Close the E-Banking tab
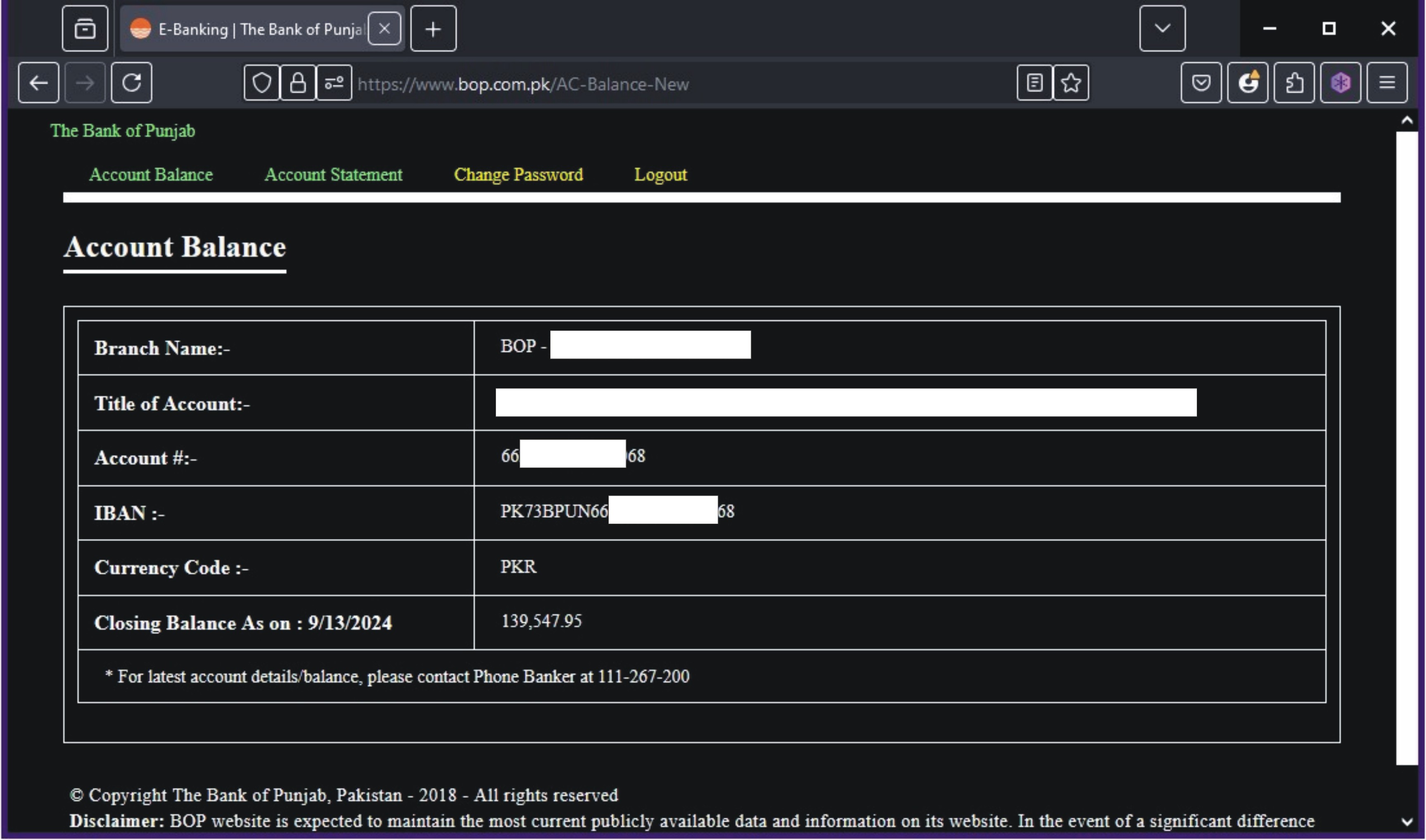Screen dimensions: 1426x840 tap(384, 28)
